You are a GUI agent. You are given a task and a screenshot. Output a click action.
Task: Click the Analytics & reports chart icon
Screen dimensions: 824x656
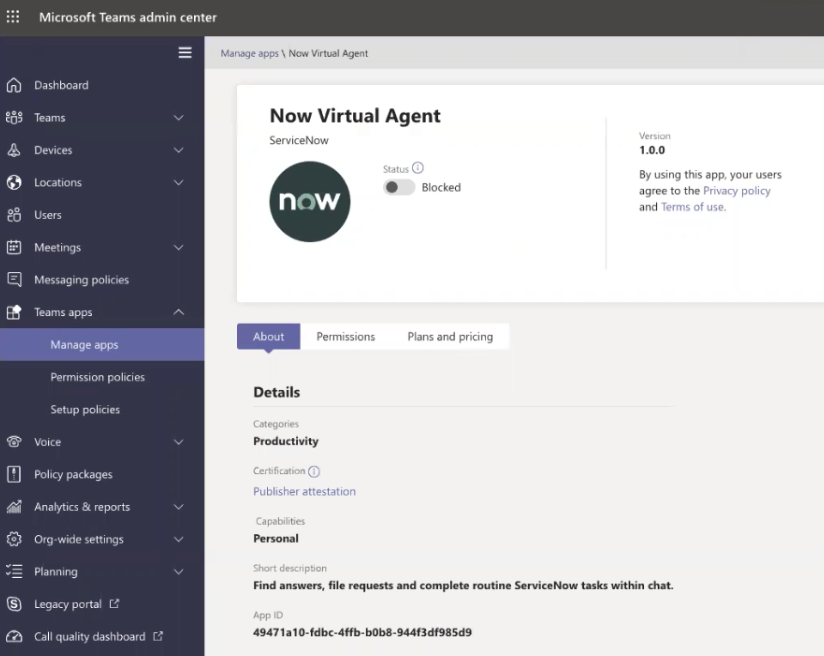point(14,507)
